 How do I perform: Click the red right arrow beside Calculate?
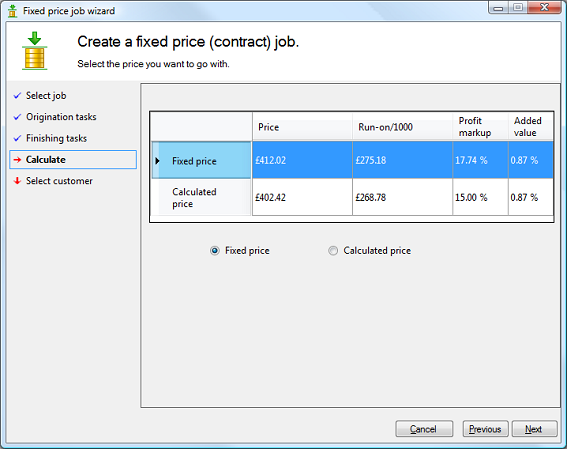[x=17, y=159]
